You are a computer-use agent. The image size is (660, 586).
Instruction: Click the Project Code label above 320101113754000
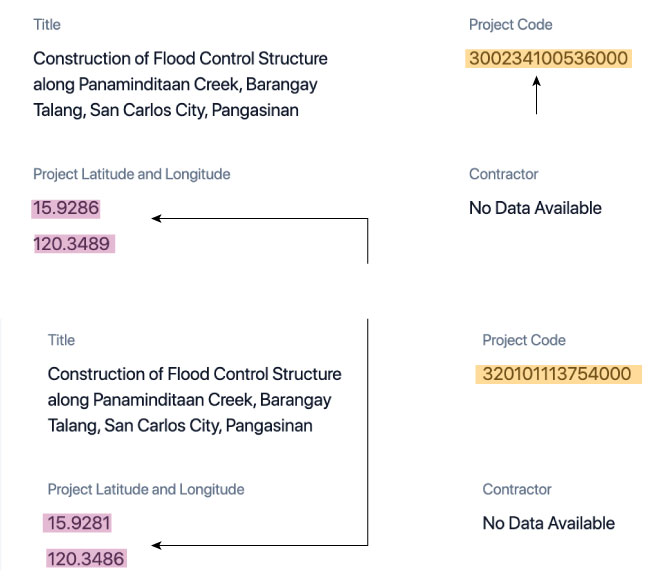click(524, 340)
